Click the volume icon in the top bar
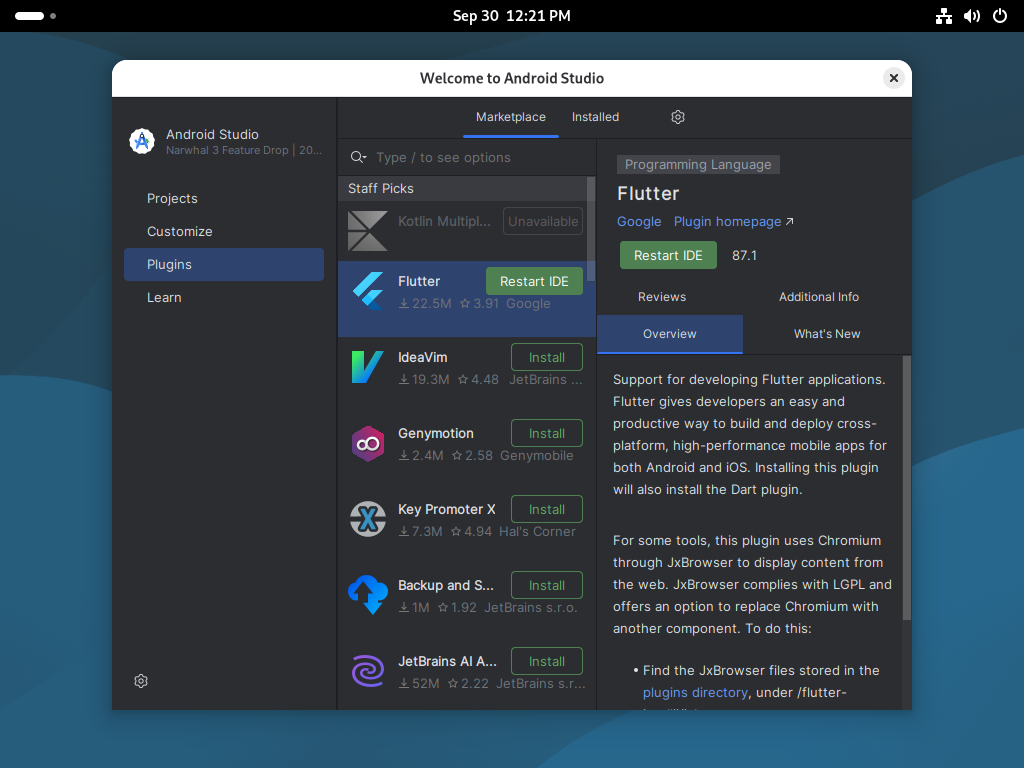 (x=971, y=16)
